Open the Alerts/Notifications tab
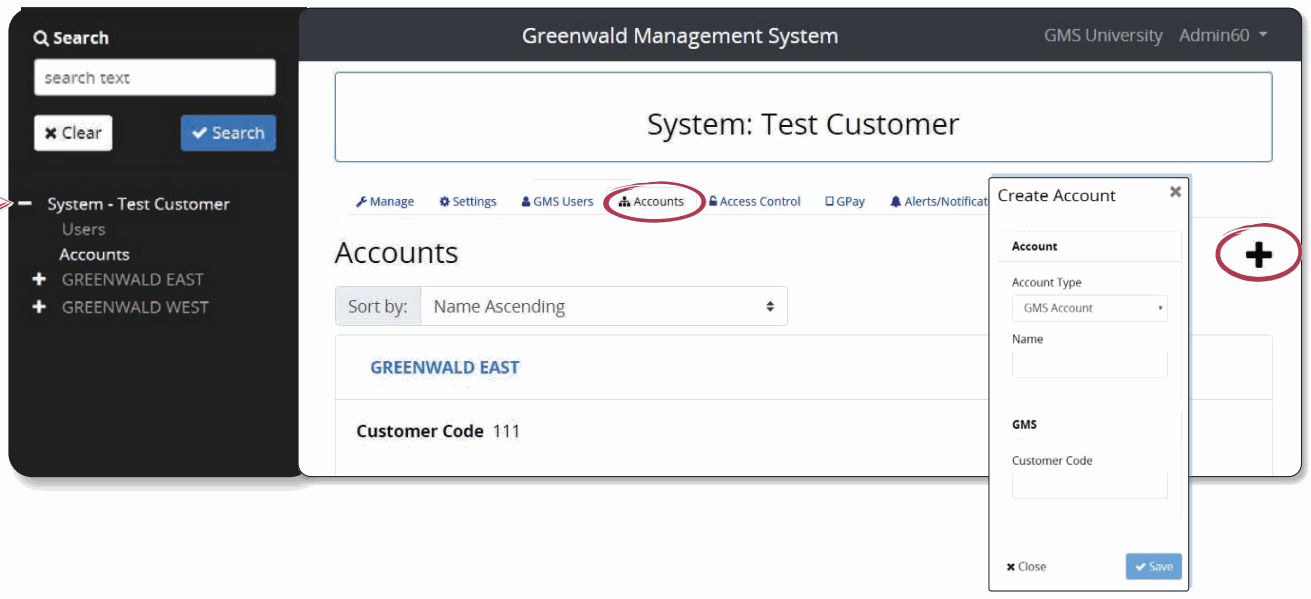This screenshot has height=599, width=1311. point(939,201)
